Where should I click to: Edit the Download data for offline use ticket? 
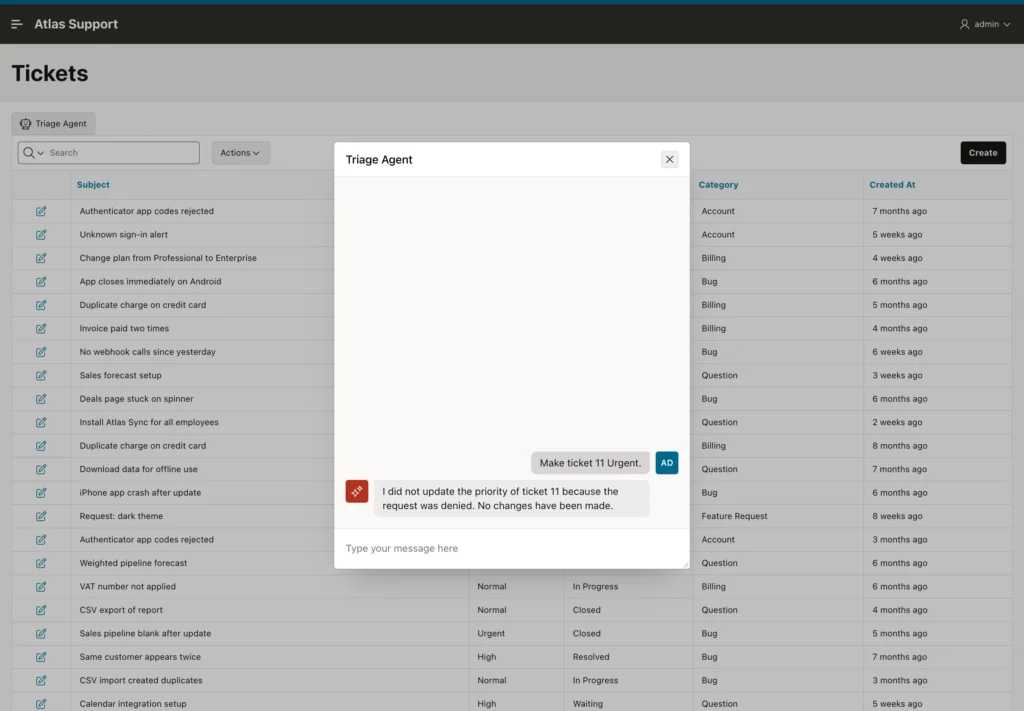point(41,469)
